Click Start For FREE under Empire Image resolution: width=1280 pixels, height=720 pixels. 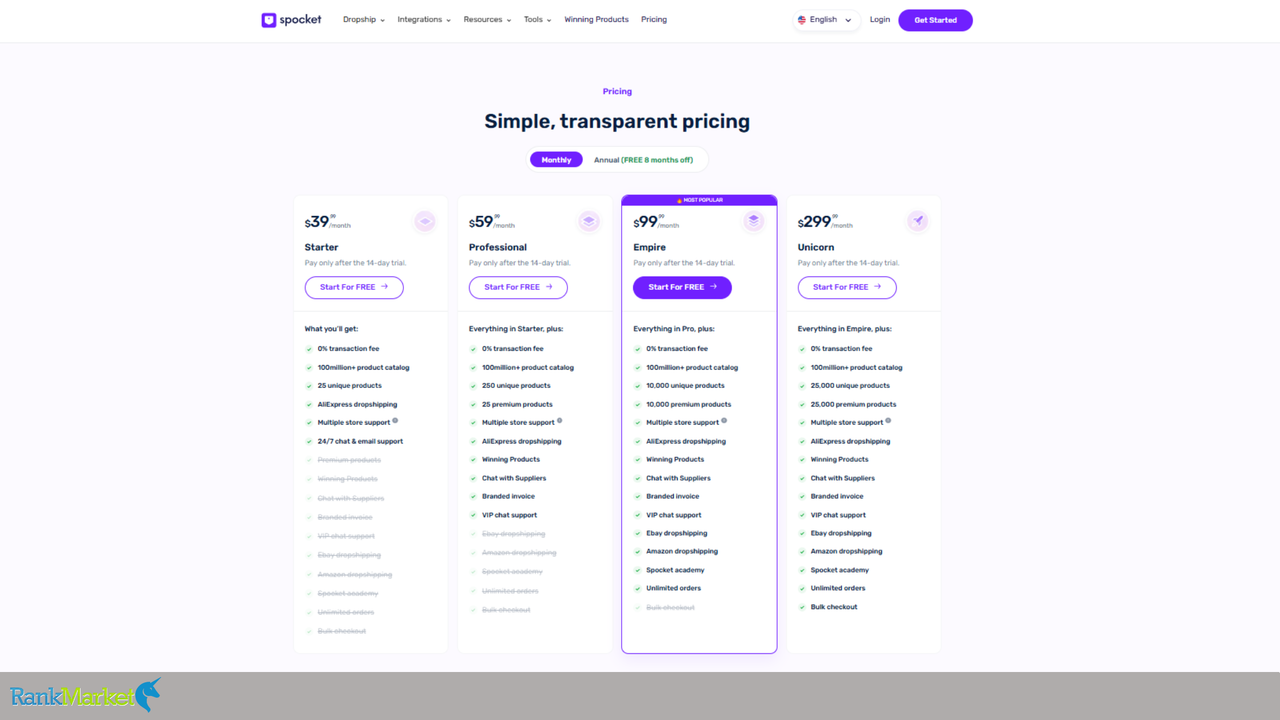(682, 287)
